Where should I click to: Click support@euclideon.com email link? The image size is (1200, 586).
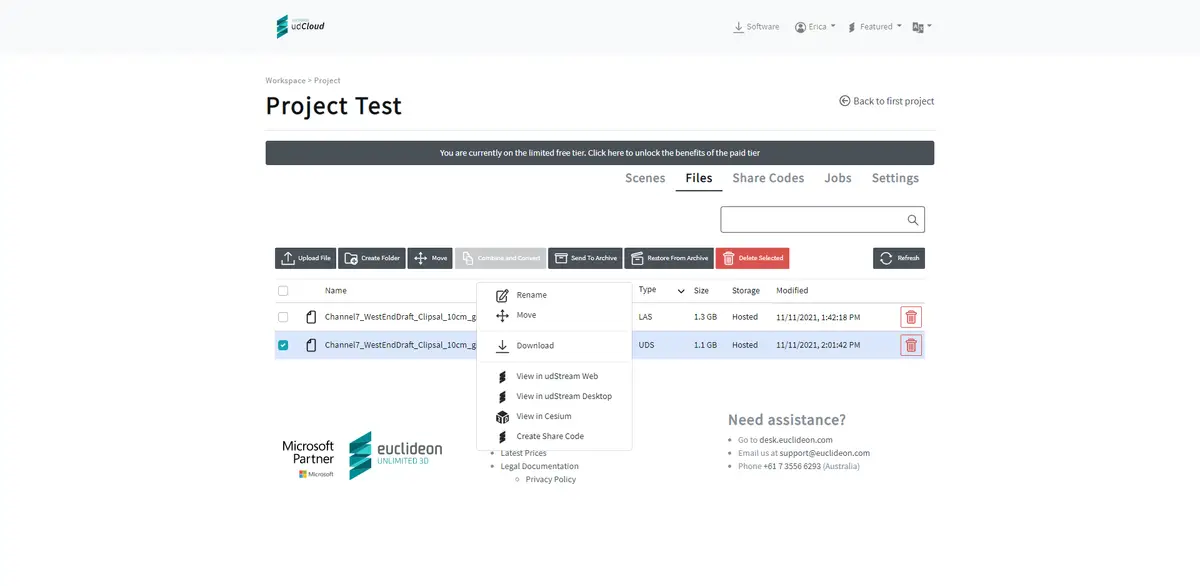coord(825,453)
